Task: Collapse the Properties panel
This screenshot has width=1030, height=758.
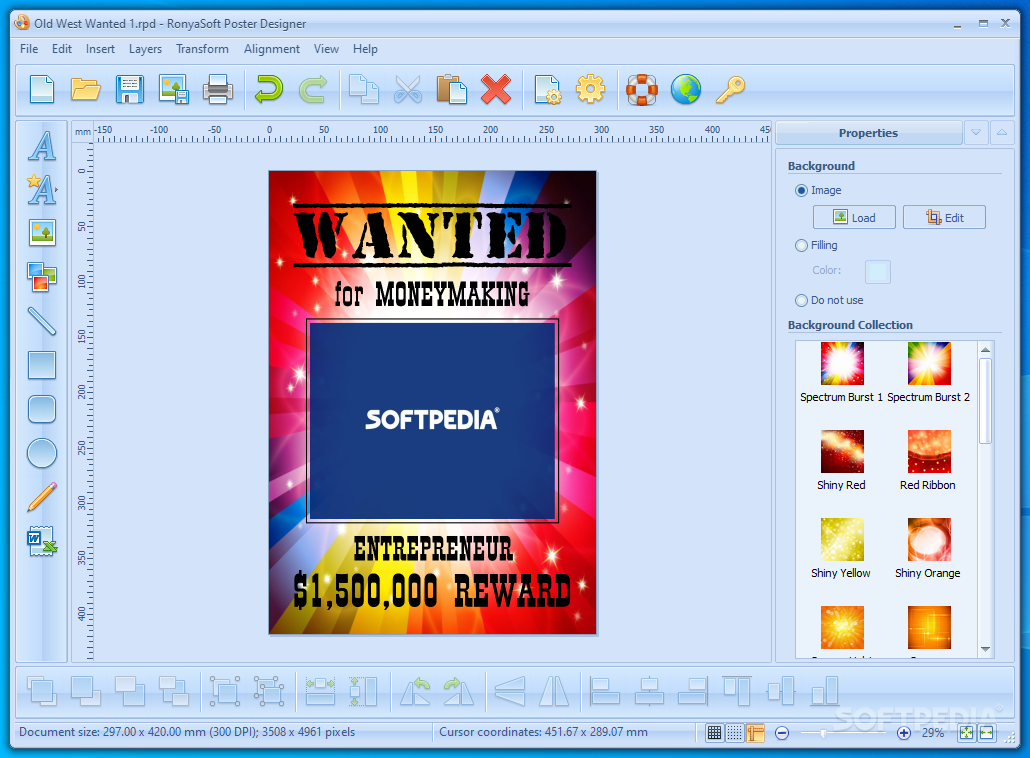Action: click(x=1001, y=132)
